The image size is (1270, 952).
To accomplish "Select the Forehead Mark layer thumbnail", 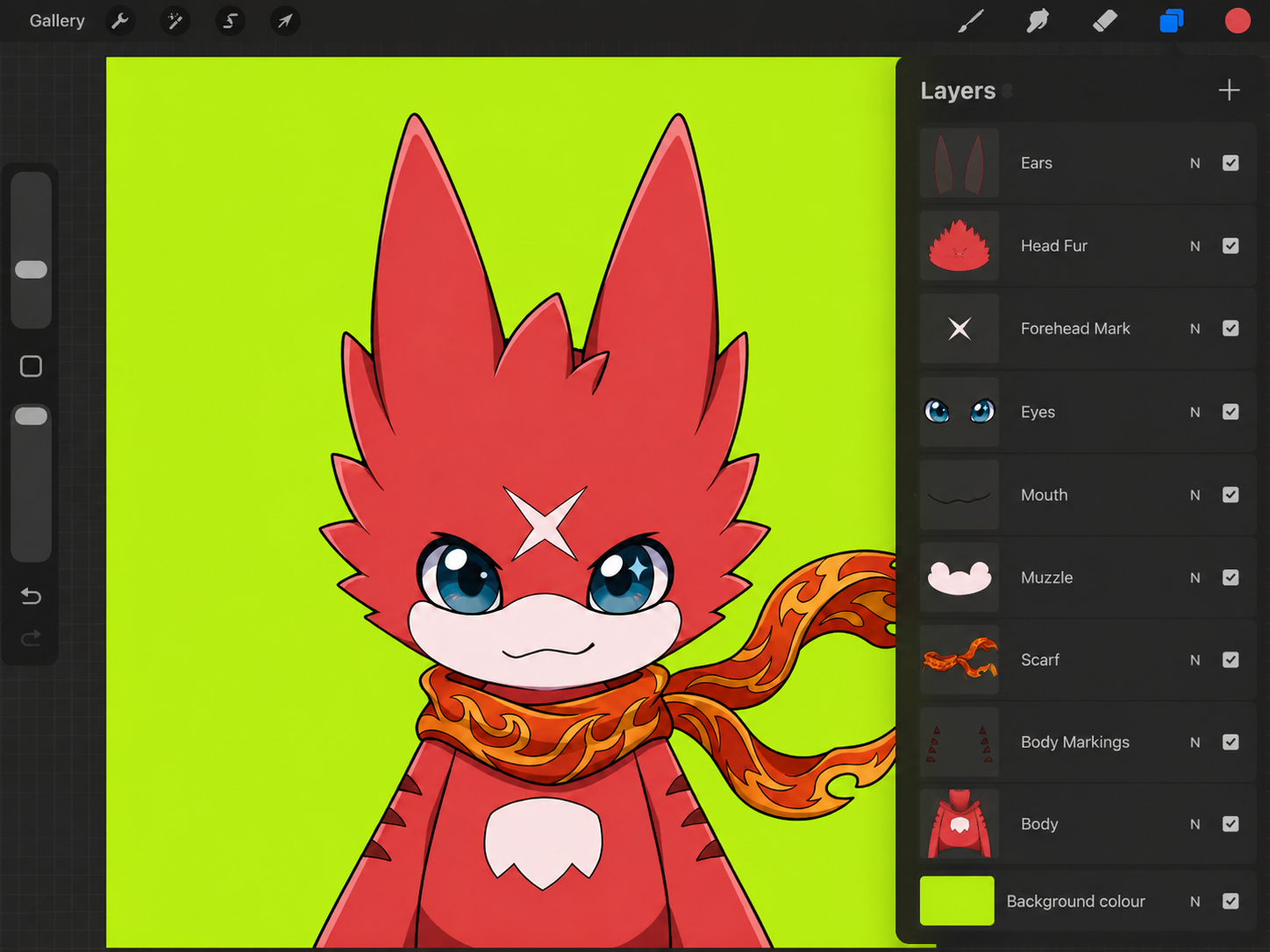I will tap(960, 329).
